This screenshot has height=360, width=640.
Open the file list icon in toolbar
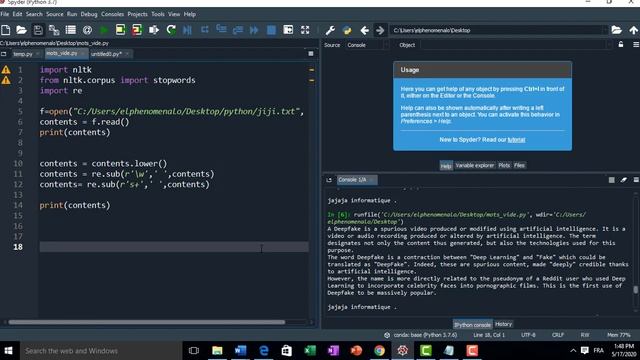(71, 30)
